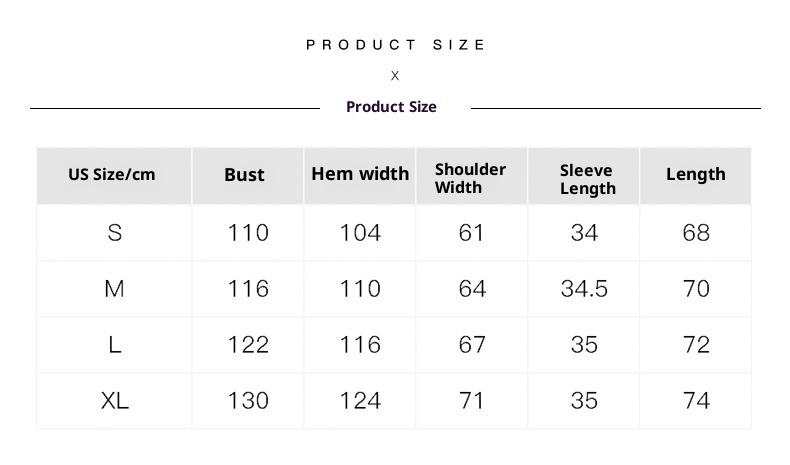
Task: Select the 122 bust value for L
Action: click(248, 345)
